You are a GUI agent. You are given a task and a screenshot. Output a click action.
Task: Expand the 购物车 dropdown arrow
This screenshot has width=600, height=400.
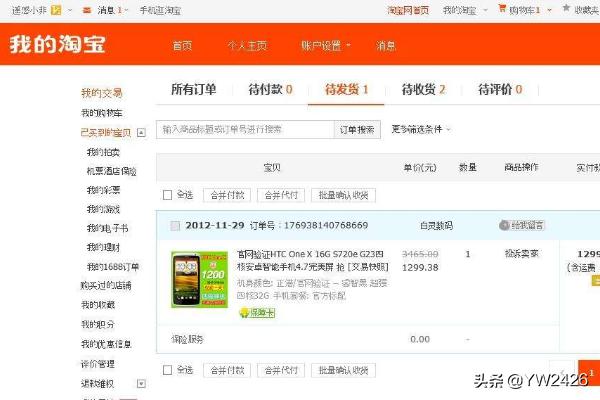549,10
